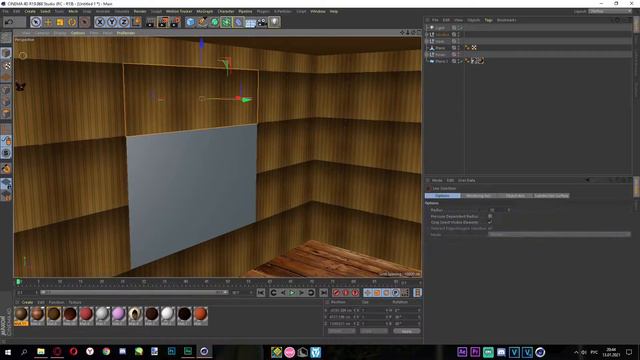The image size is (640, 360).
Task: Add a Light object
Action: 274,22
